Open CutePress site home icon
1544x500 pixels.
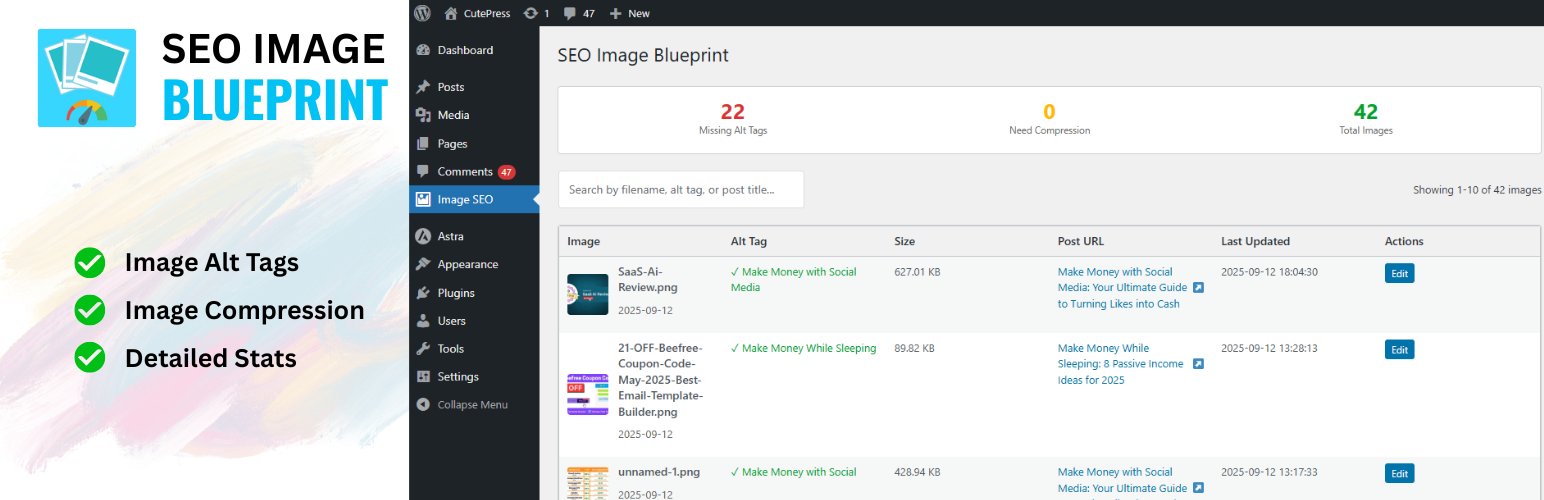point(451,13)
